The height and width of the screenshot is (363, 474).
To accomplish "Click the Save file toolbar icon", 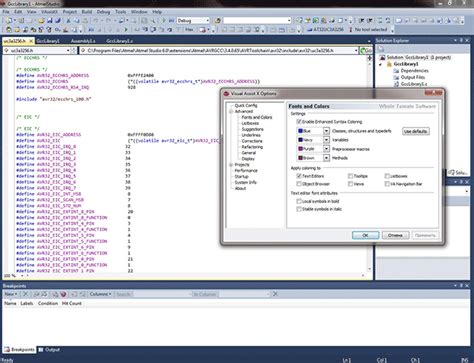I will point(50,21).
